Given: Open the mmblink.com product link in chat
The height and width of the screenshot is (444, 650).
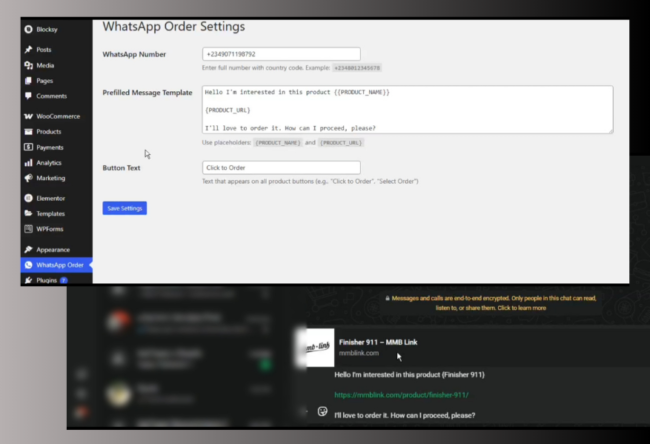Looking at the screenshot, I should pyautogui.click(x=401, y=395).
